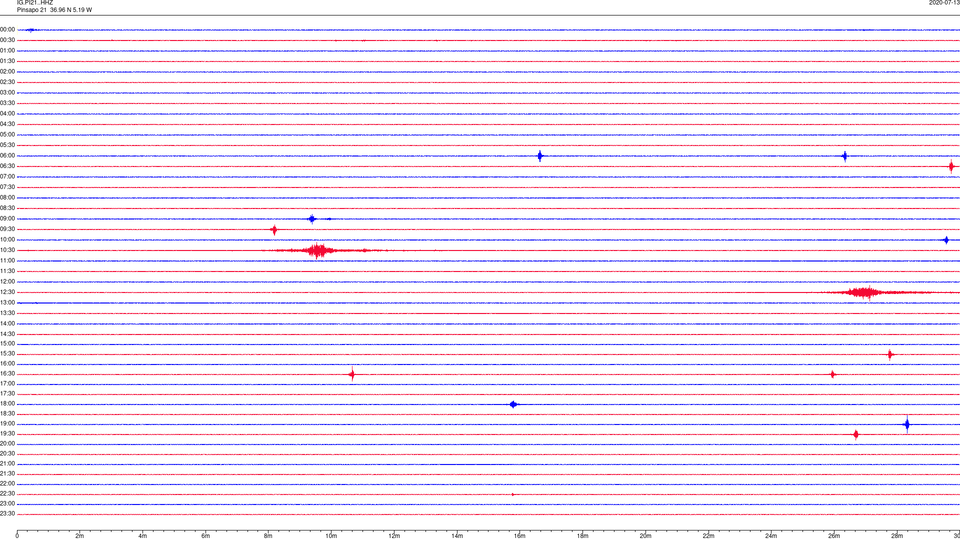960x540 pixels.
Task: Pick the large red event on the 12:30 trace
Action: pyautogui.click(x=866, y=292)
